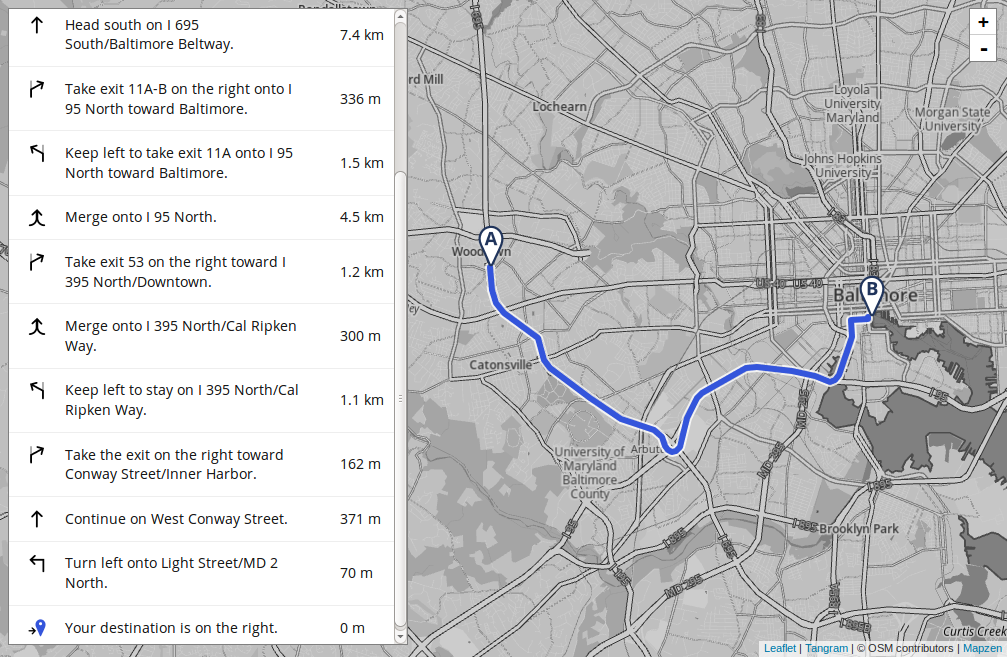Screen dimensions: 1007x657
Task: Select destination marker B on the map
Action: coord(871,295)
